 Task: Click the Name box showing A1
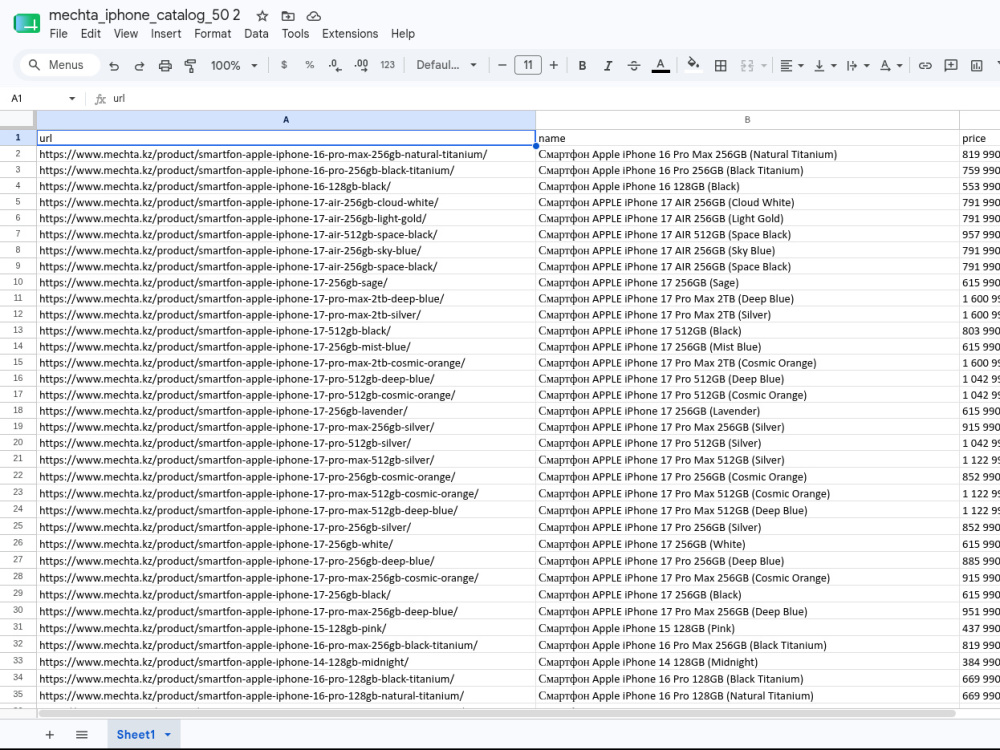[35, 98]
